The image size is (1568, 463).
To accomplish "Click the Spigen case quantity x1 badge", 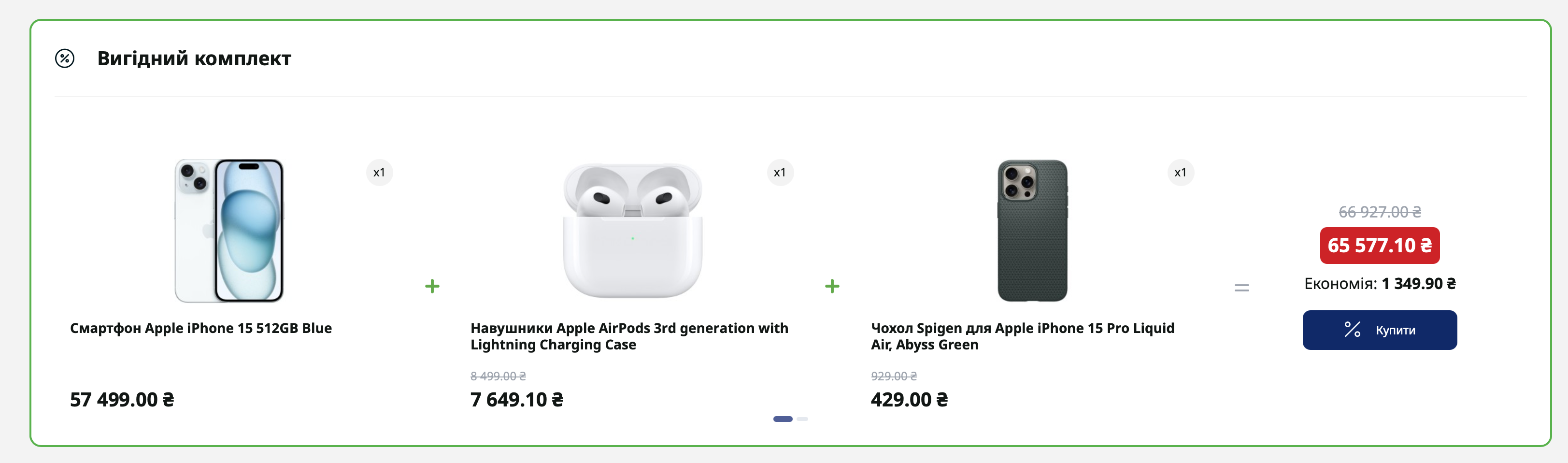I will (1180, 173).
